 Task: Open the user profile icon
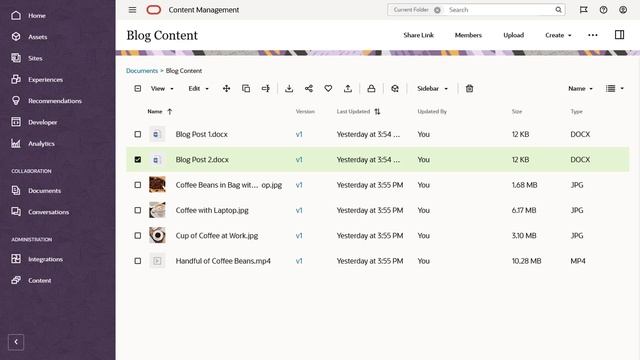623,10
